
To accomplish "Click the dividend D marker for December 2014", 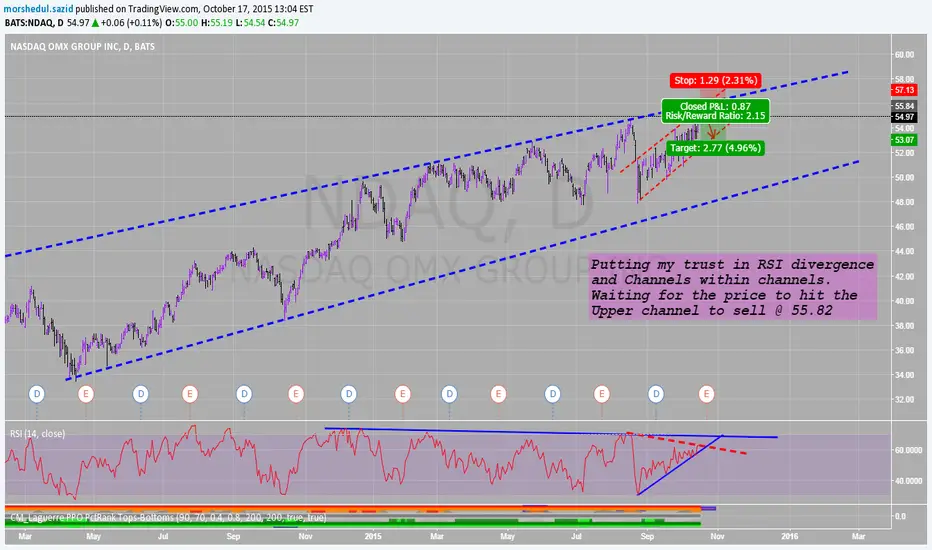I will 349,394.
